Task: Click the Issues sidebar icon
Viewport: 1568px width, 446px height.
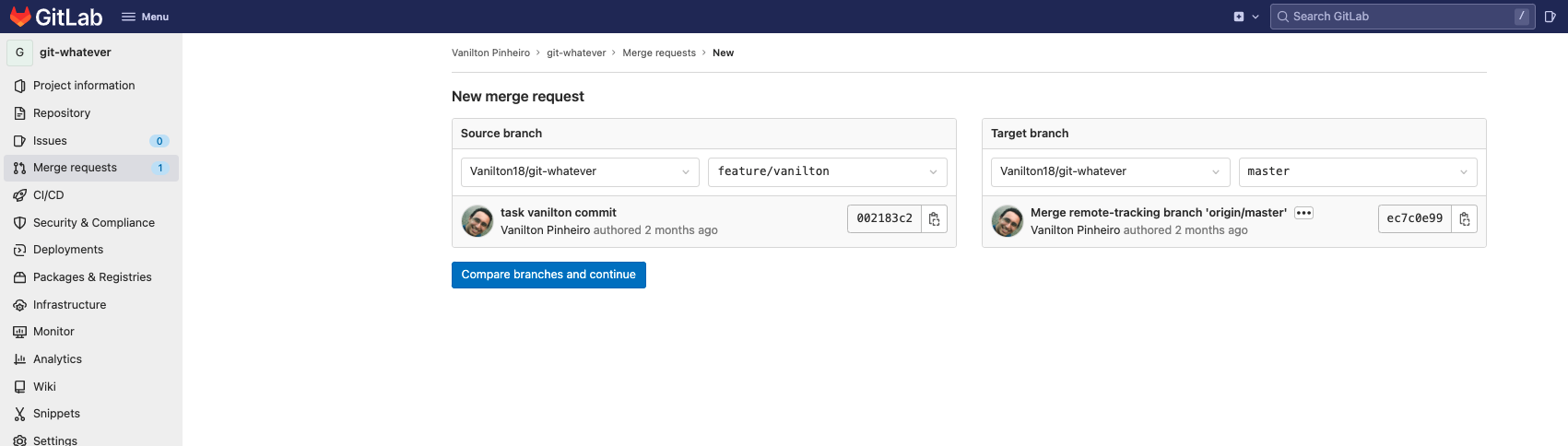Action: 19,141
